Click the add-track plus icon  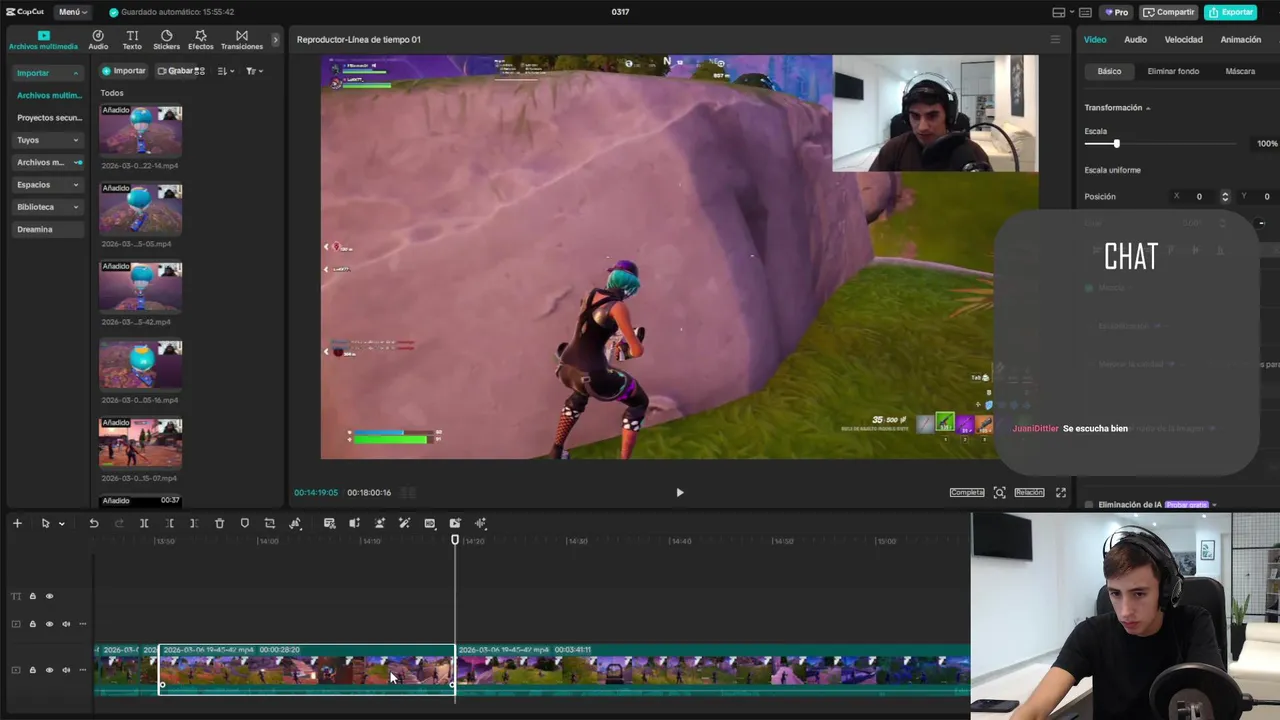[17, 523]
